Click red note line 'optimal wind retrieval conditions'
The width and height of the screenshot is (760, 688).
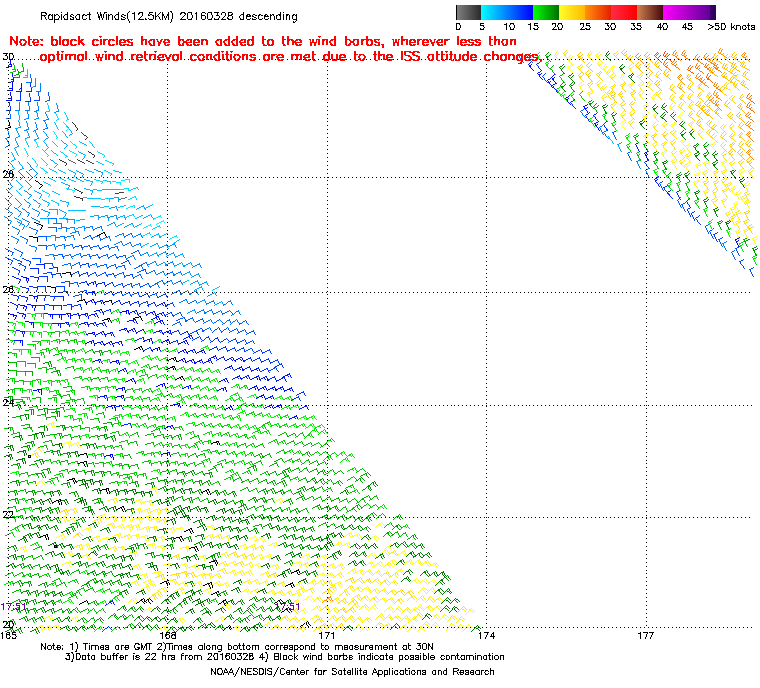[289, 57]
